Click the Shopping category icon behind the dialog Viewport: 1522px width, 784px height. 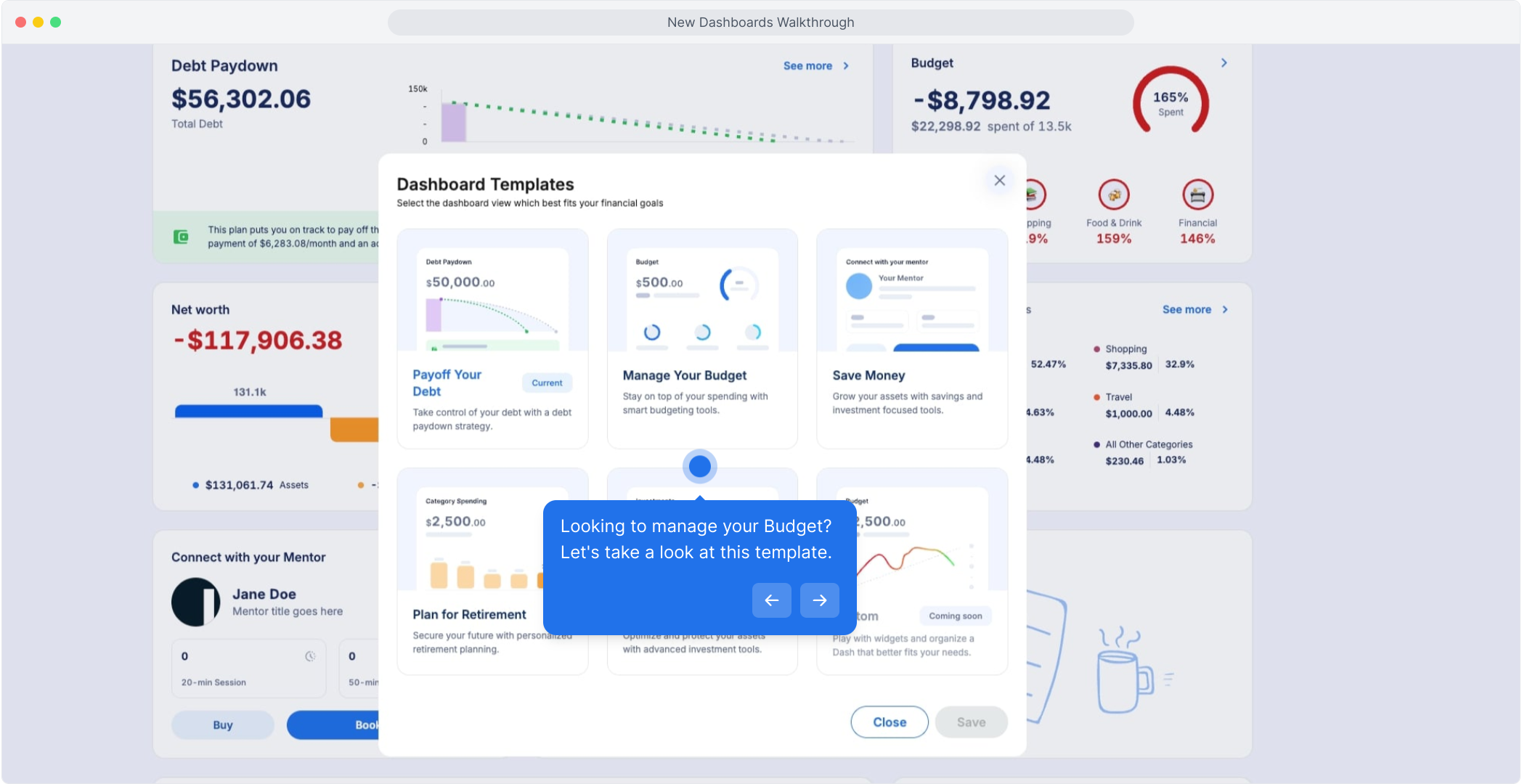click(x=1036, y=195)
